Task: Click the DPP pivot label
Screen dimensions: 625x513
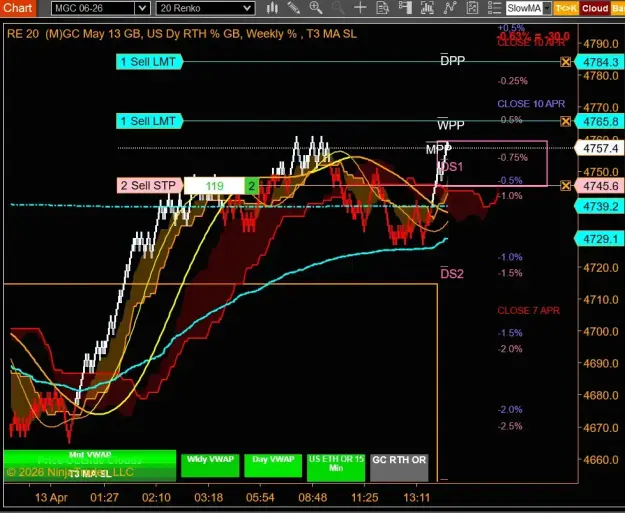Action: click(x=452, y=60)
